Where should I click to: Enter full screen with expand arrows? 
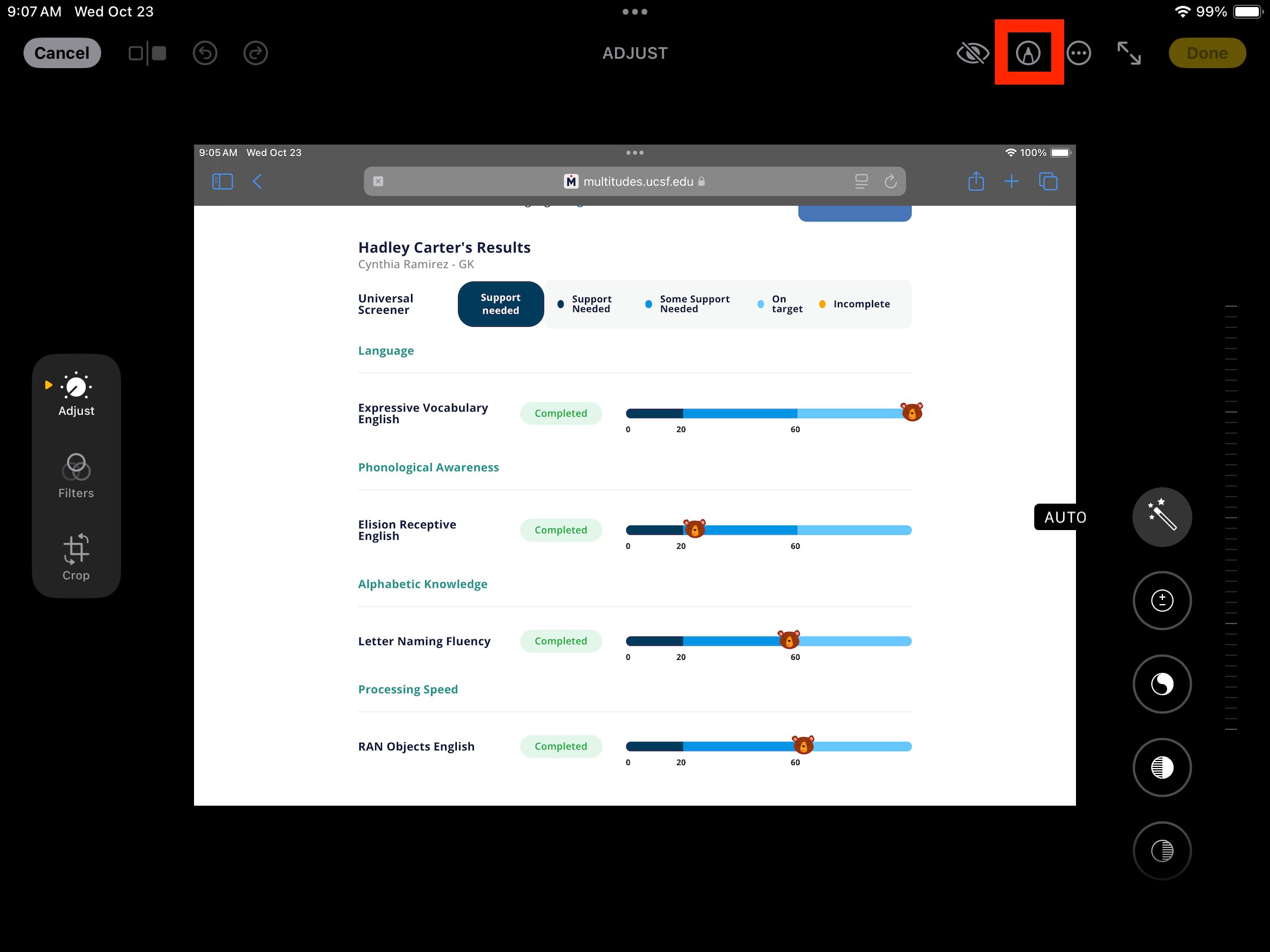1129,53
